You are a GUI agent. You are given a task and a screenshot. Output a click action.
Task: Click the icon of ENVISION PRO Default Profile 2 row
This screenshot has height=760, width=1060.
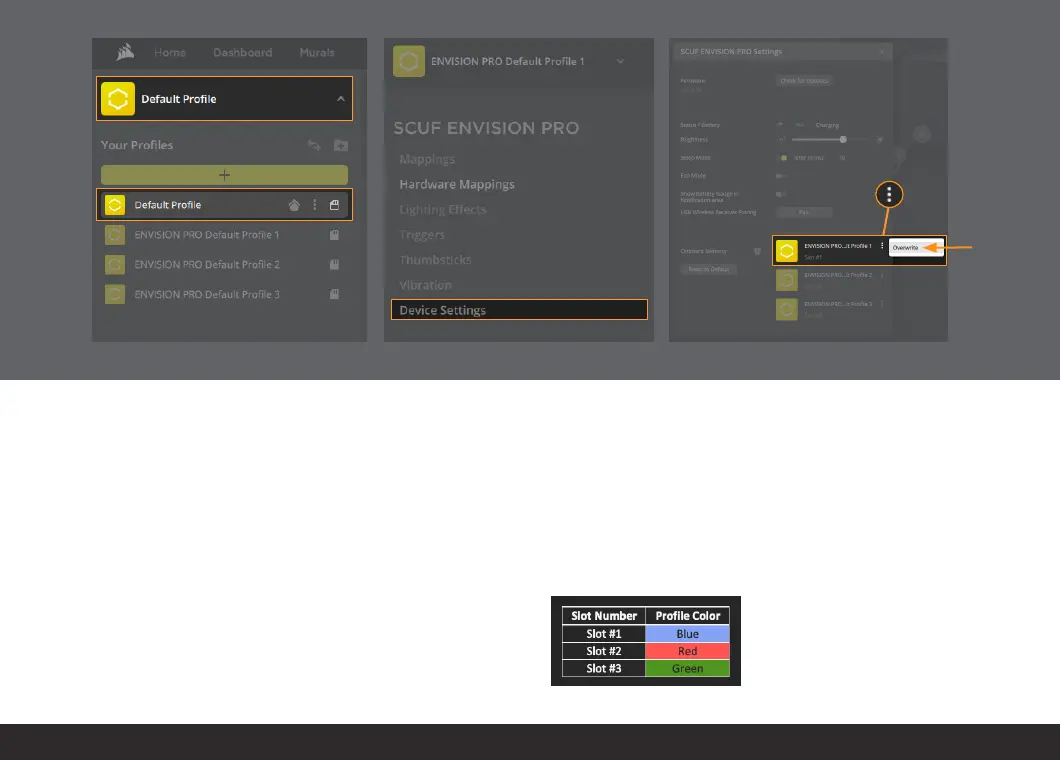115,264
